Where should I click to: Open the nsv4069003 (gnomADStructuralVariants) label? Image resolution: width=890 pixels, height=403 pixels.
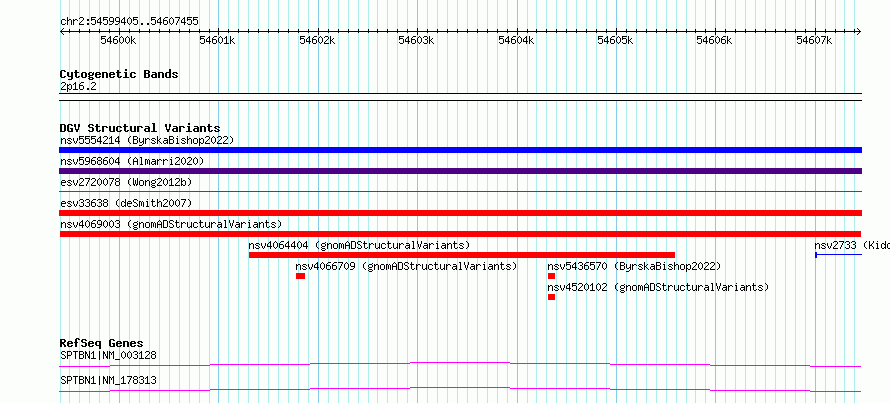171,224
